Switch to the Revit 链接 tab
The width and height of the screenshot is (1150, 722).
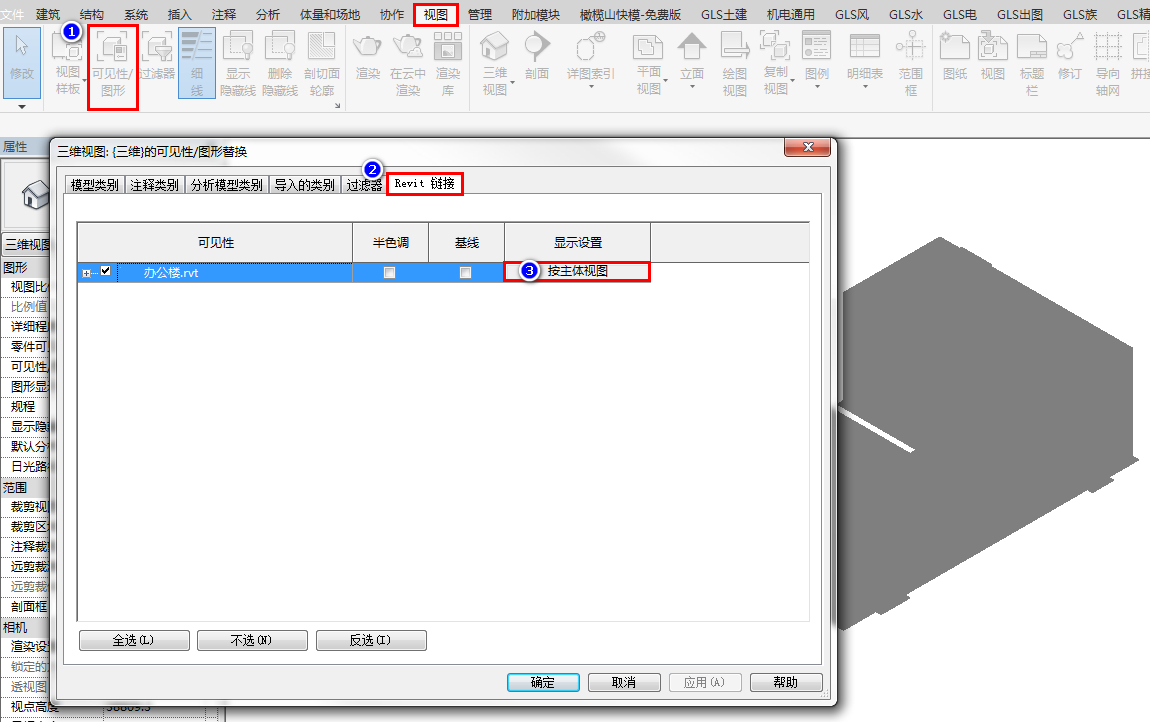tap(425, 183)
